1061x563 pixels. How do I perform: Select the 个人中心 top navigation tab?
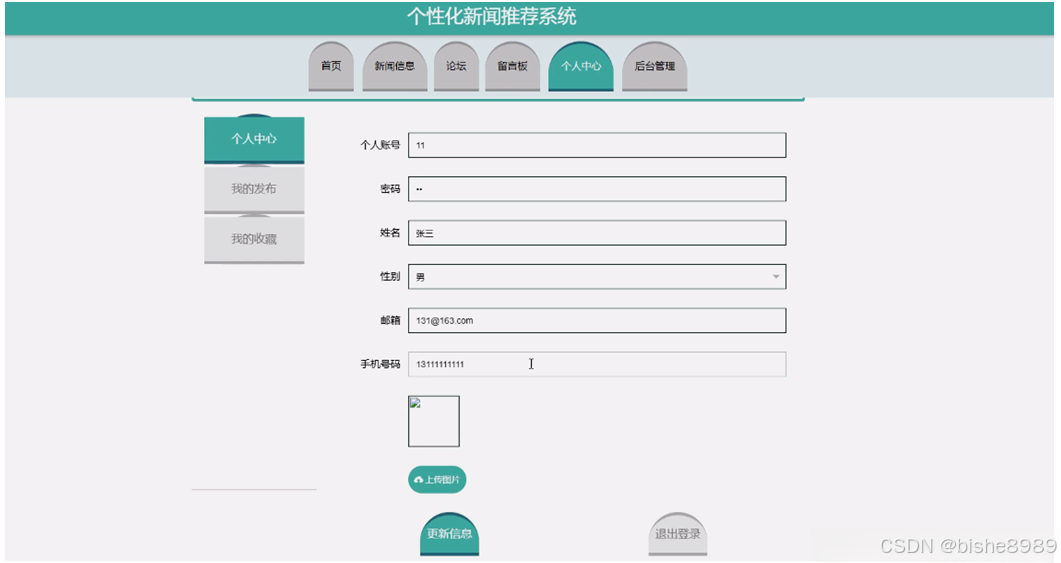581,66
